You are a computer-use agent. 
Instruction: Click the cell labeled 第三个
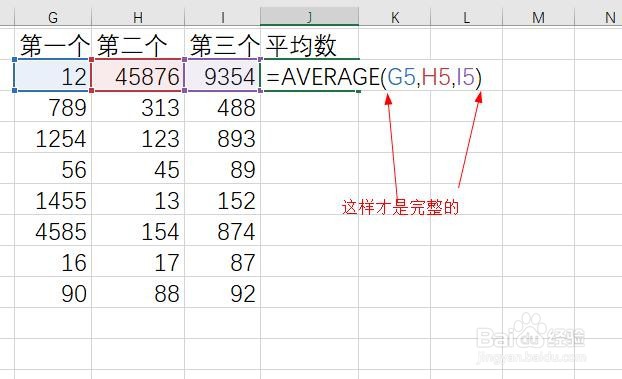click(223, 44)
